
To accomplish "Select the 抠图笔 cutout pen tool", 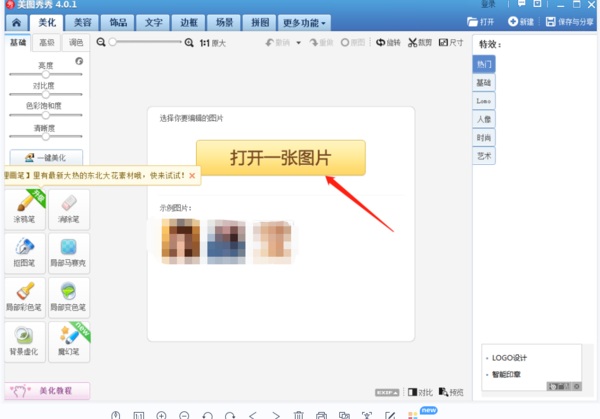I will (x=25, y=253).
